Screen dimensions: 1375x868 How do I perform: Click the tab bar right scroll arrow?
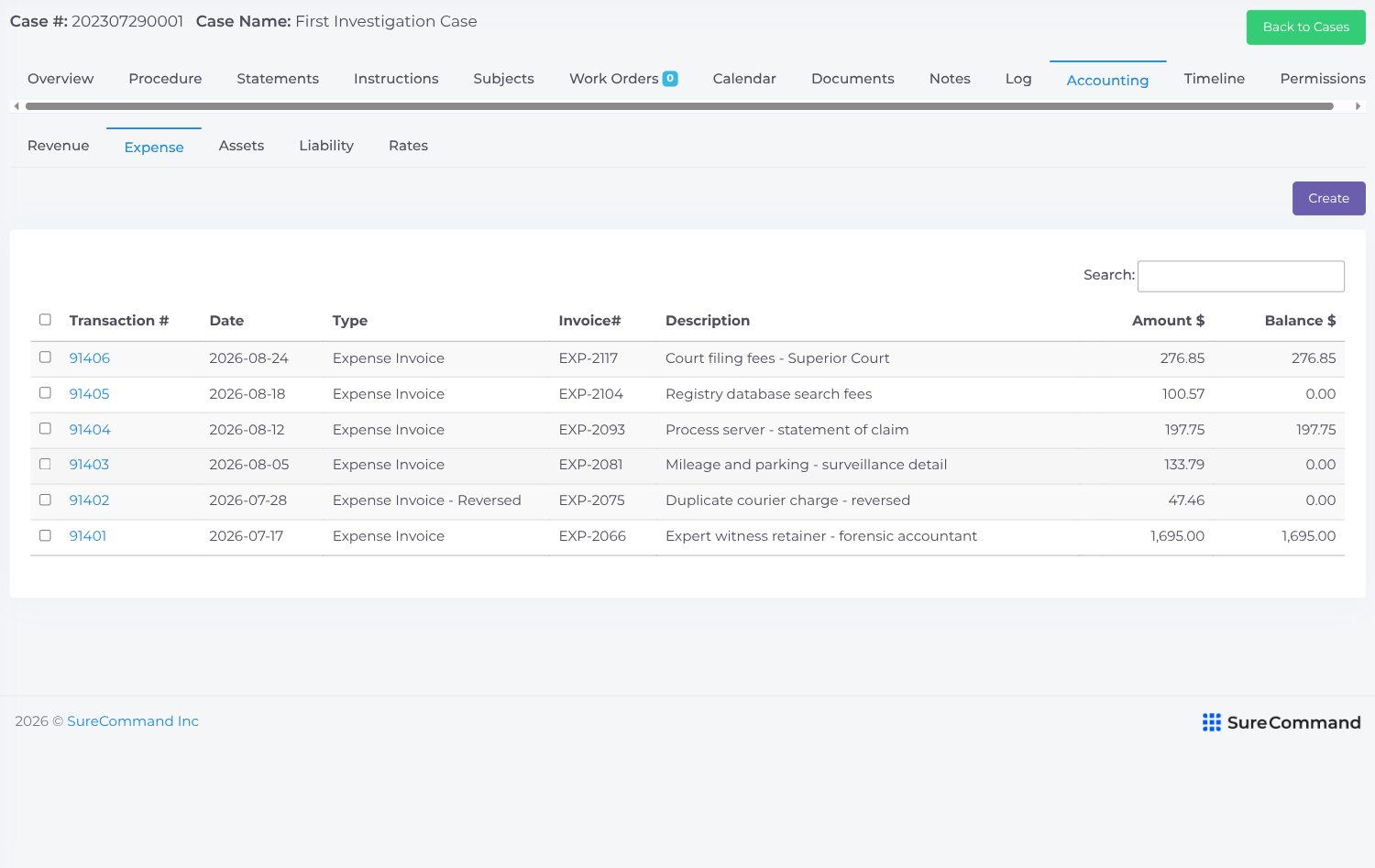tap(1358, 106)
